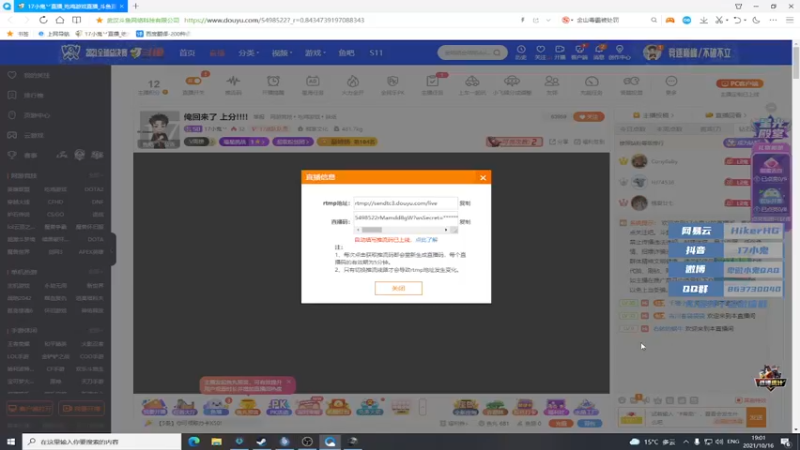Open a new browser tab
Viewport: 800px width, 450px height.
[x=136, y=6]
